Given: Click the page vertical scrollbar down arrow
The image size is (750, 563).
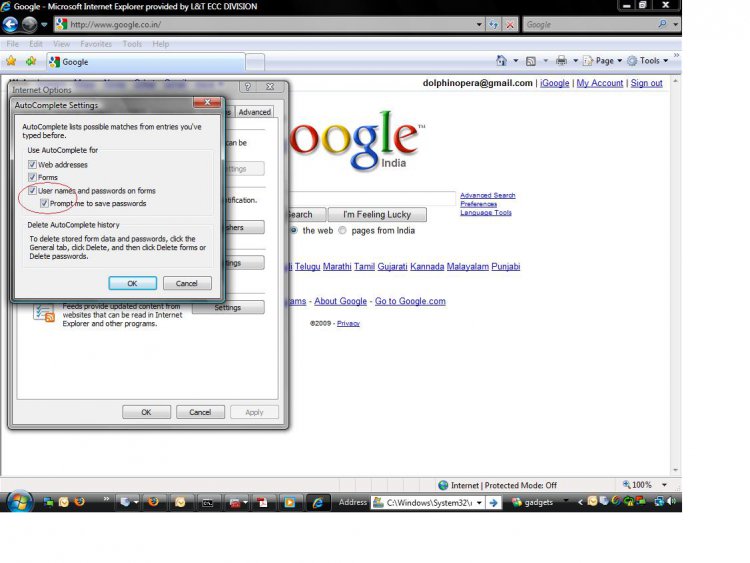Looking at the screenshot, I should point(675,470).
